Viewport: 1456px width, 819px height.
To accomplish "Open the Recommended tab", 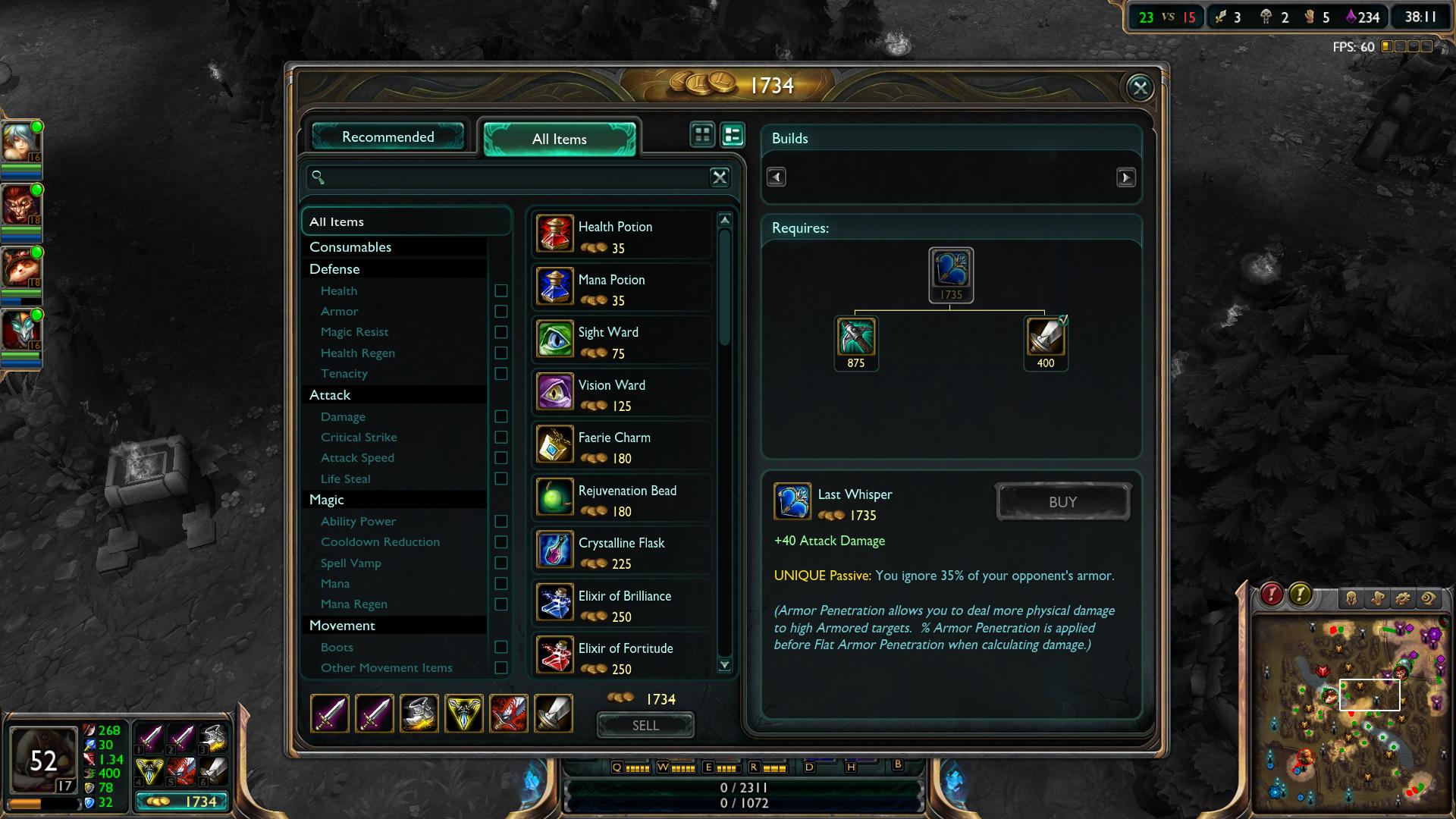I will click(388, 137).
